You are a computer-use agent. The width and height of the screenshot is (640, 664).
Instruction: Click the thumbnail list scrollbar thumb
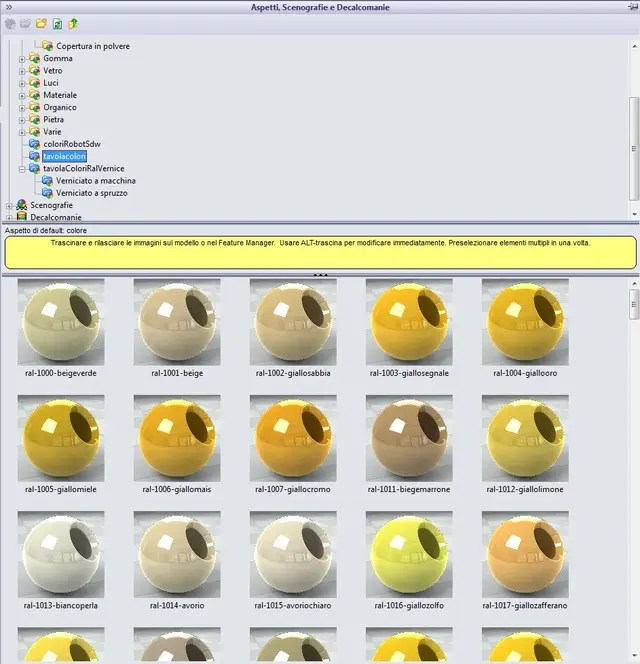coord(634,304)
